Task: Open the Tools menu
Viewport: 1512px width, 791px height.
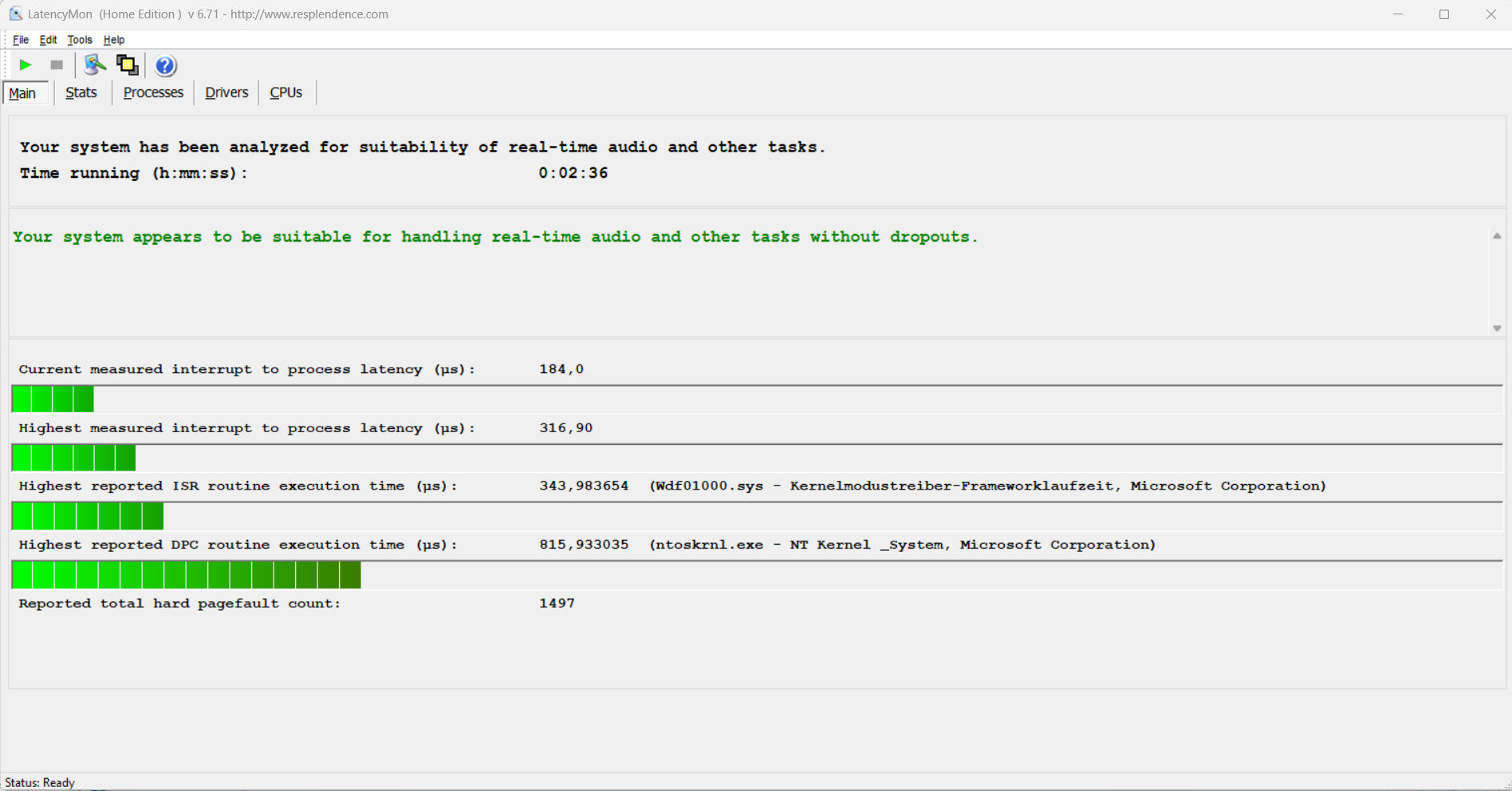Action: (x=80, y=40)
